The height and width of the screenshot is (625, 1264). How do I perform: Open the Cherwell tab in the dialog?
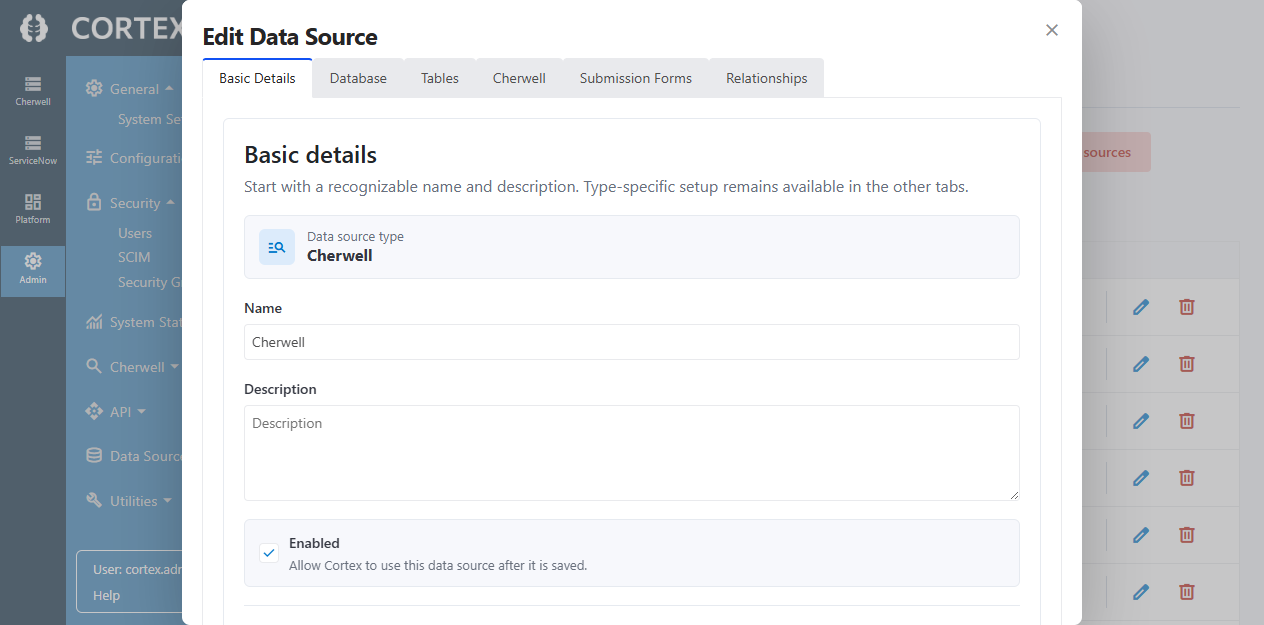(x=519, y=78)
